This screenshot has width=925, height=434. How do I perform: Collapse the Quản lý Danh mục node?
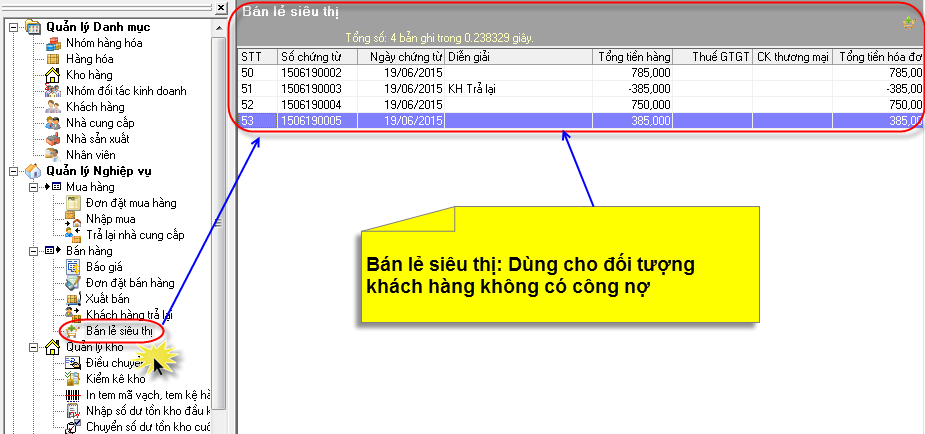pyautogui.click(x=13, y=27)
